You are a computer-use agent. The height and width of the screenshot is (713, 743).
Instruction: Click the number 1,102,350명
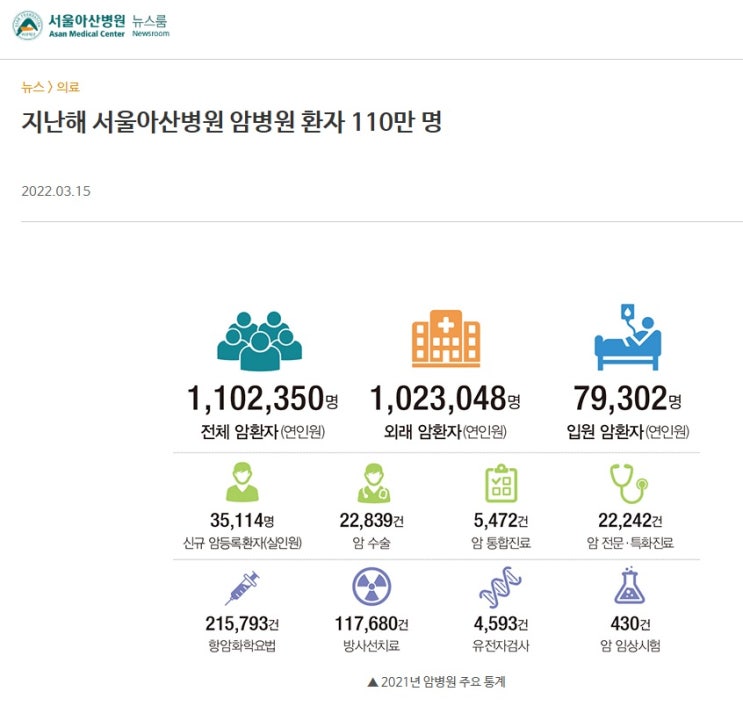[x=263, y=398]
